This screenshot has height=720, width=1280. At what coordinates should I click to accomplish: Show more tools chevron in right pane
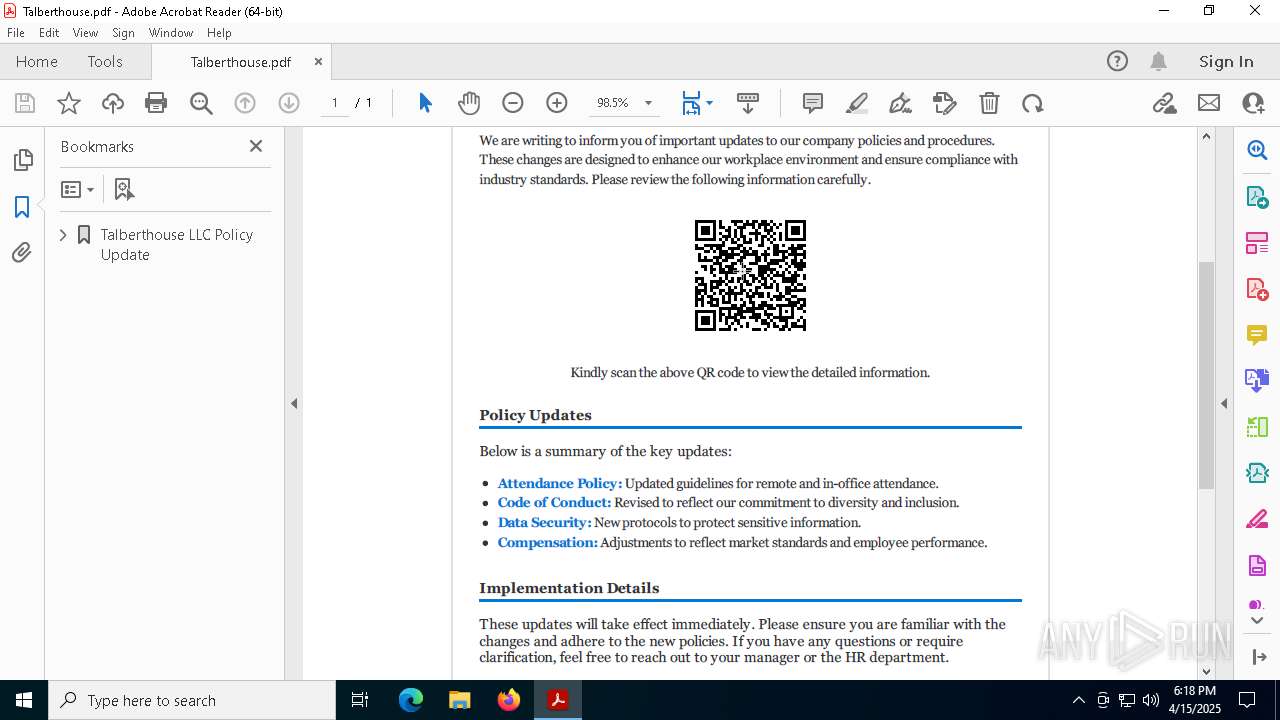1257,620
